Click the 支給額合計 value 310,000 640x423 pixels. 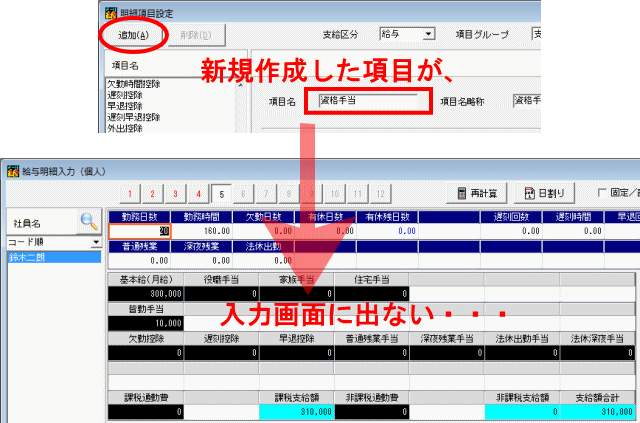598,412
